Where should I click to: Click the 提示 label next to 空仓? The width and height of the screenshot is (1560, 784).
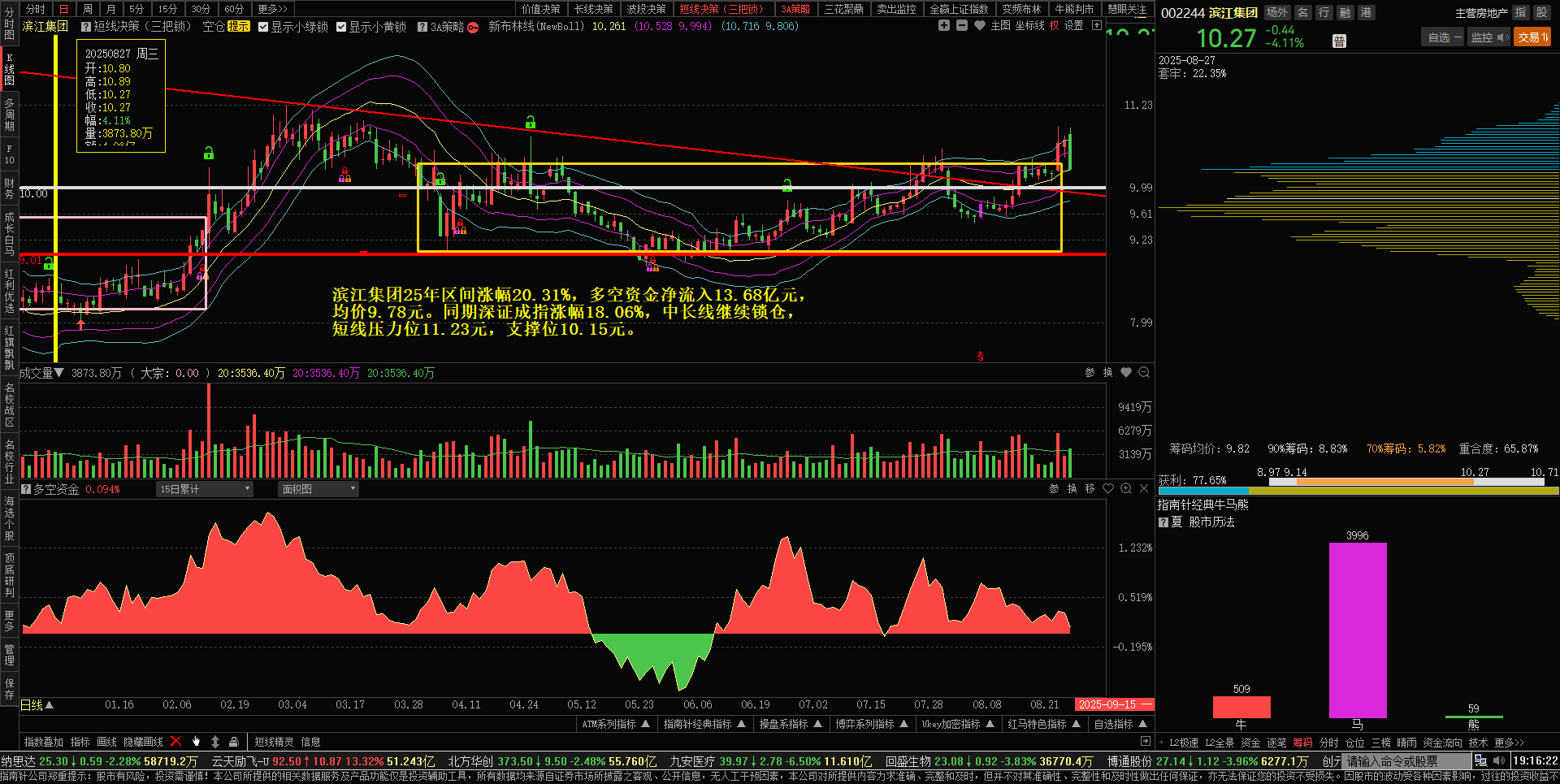(x=239, y=26)
